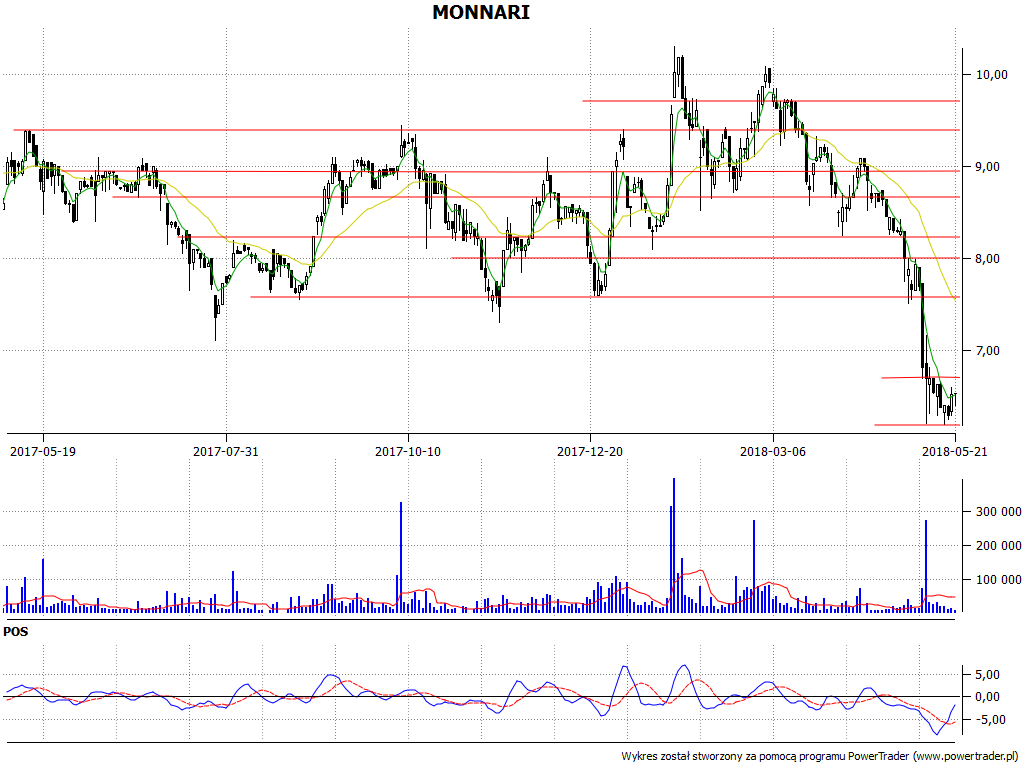
Task: Select the 2018-03-06 date label
Action: pyautogui.click(x=773, y=451)
